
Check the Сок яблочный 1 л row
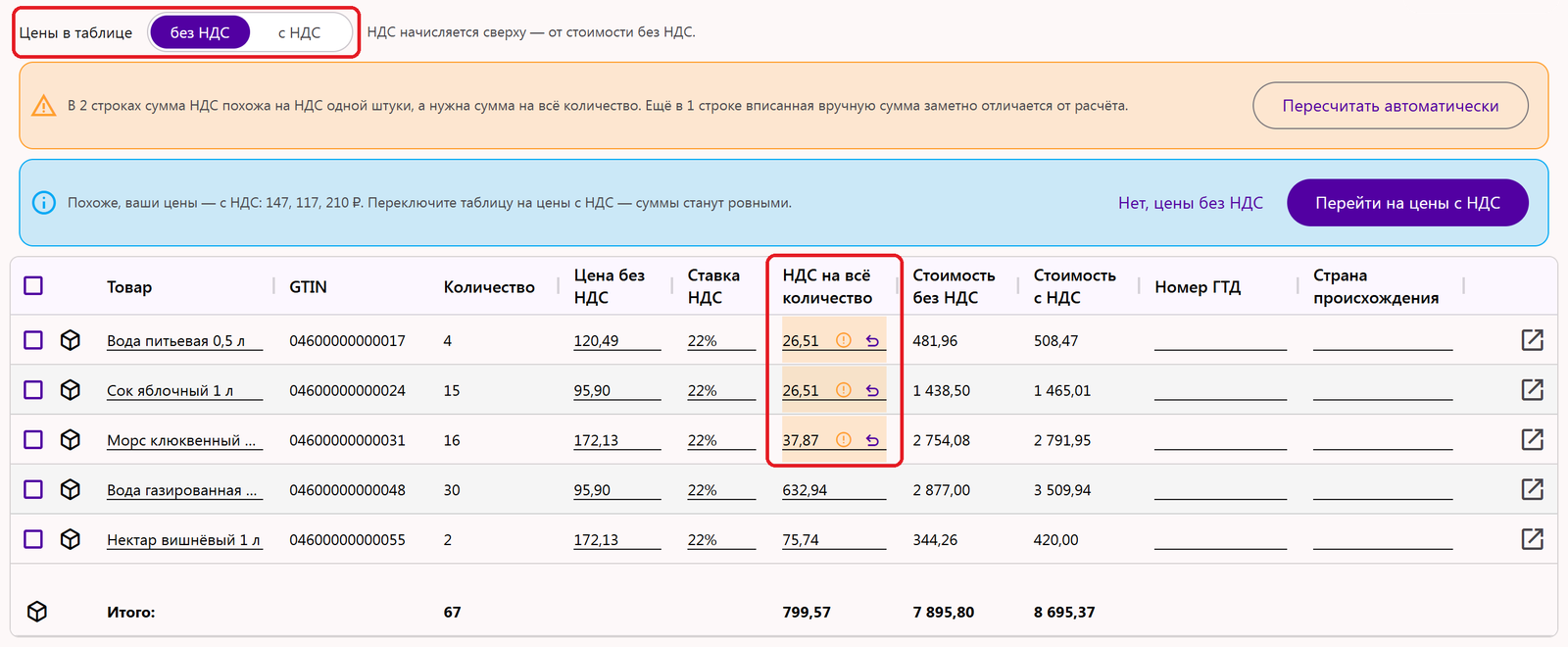click(33, 390)
